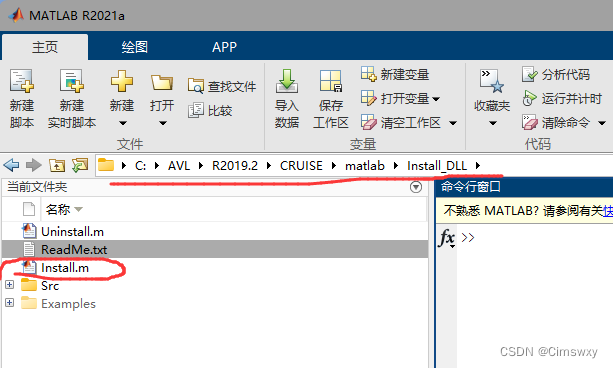Expand path arrow after Install_DLL
Screen dimensions: 613x368
tap(478, 165)
